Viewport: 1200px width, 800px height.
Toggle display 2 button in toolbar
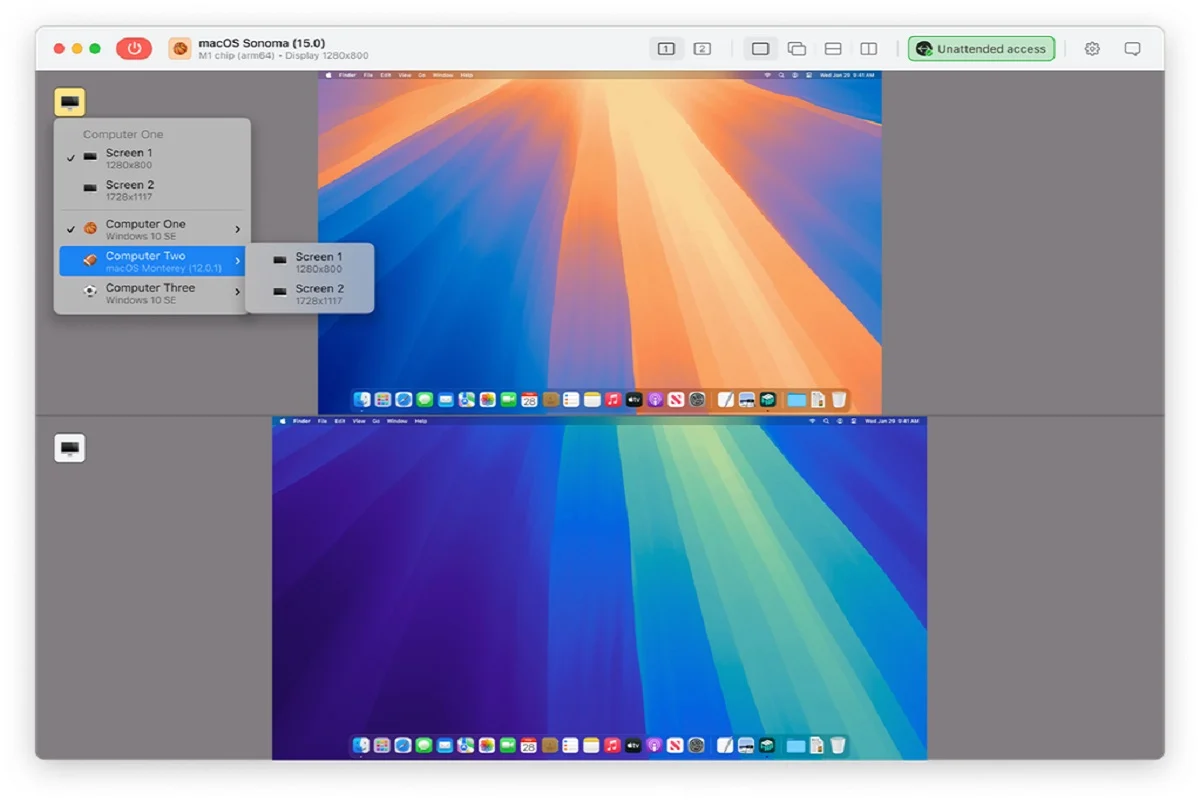(x=702, y=48)
